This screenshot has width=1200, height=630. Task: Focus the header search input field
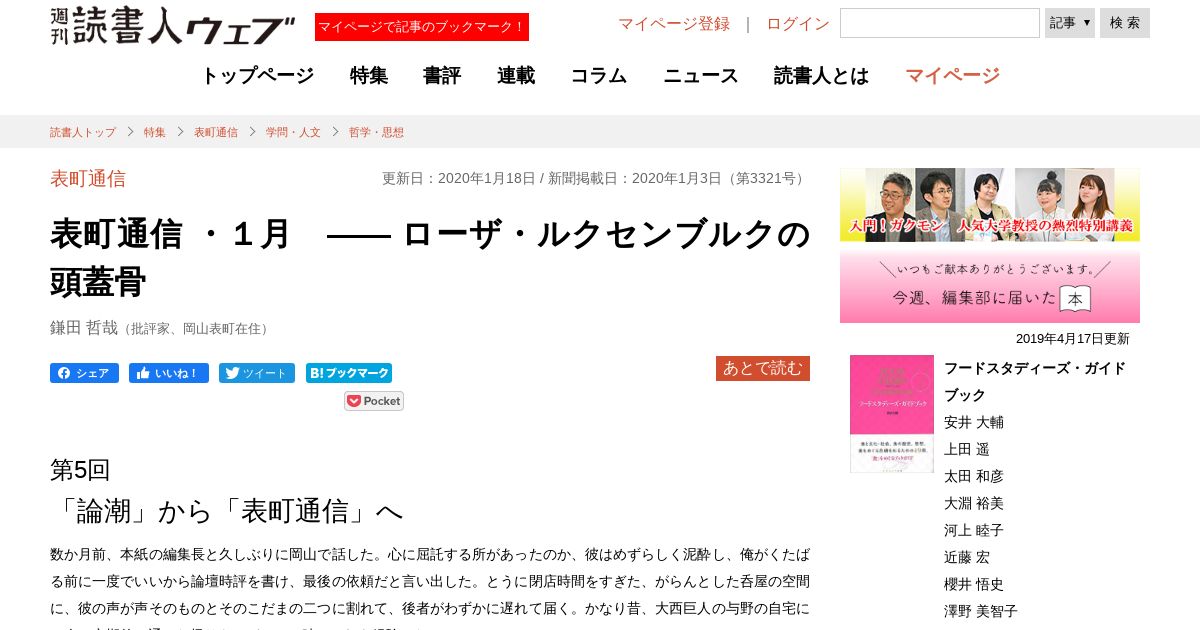[940, 23]
